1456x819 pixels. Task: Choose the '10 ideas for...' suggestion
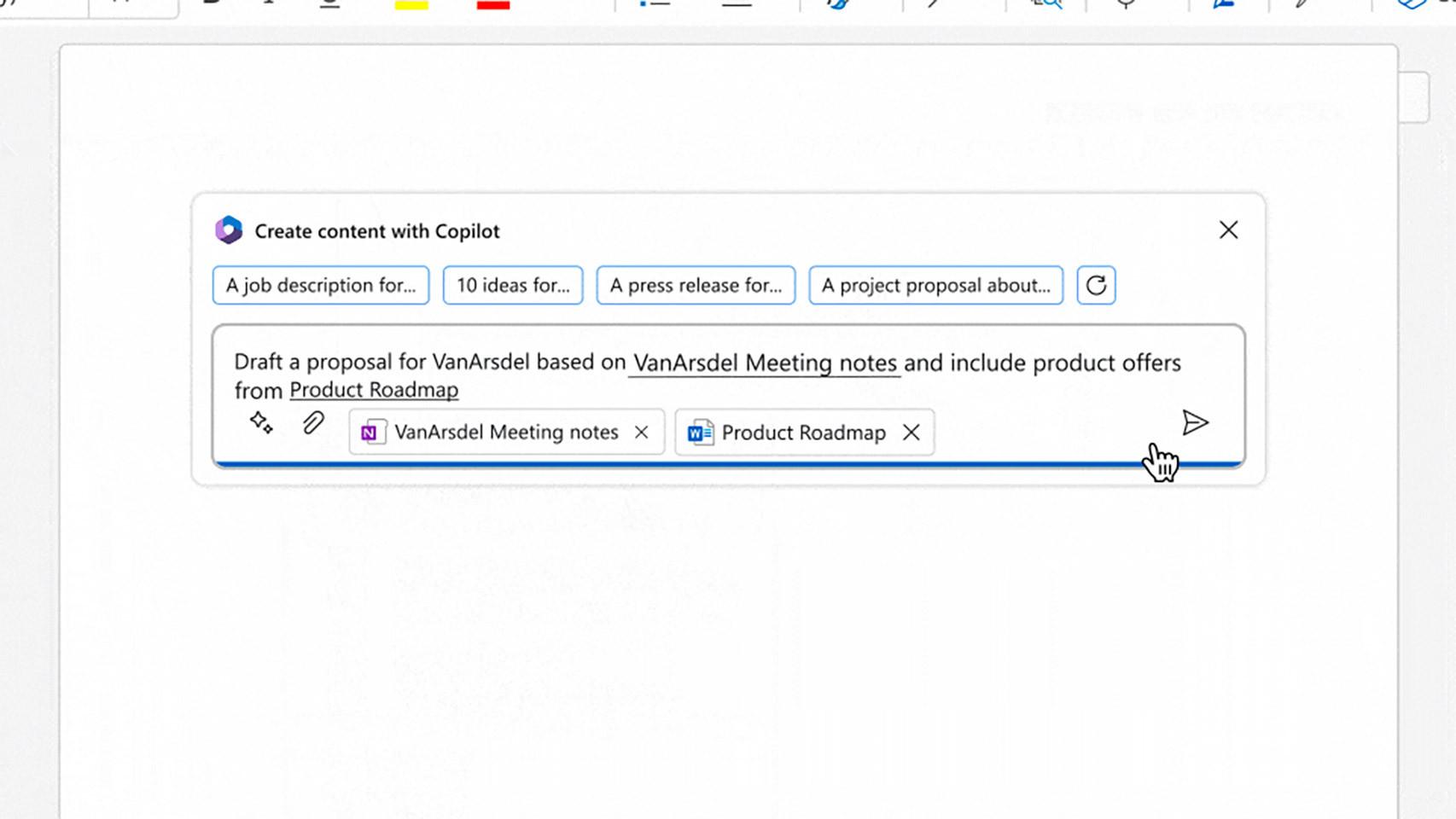click(513, 285)
